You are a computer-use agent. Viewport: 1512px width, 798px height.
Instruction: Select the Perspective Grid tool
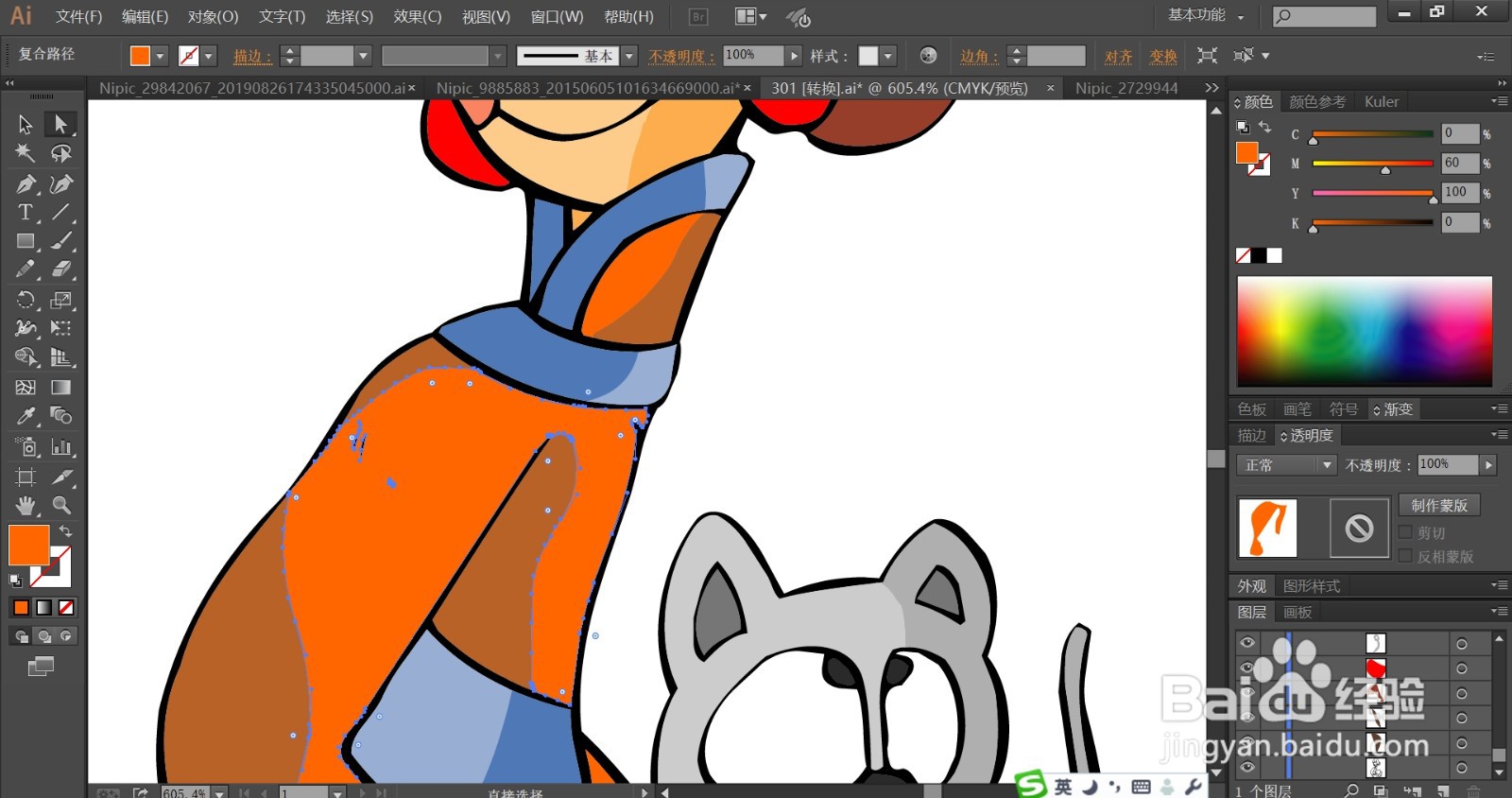click(x=61, y=357)
